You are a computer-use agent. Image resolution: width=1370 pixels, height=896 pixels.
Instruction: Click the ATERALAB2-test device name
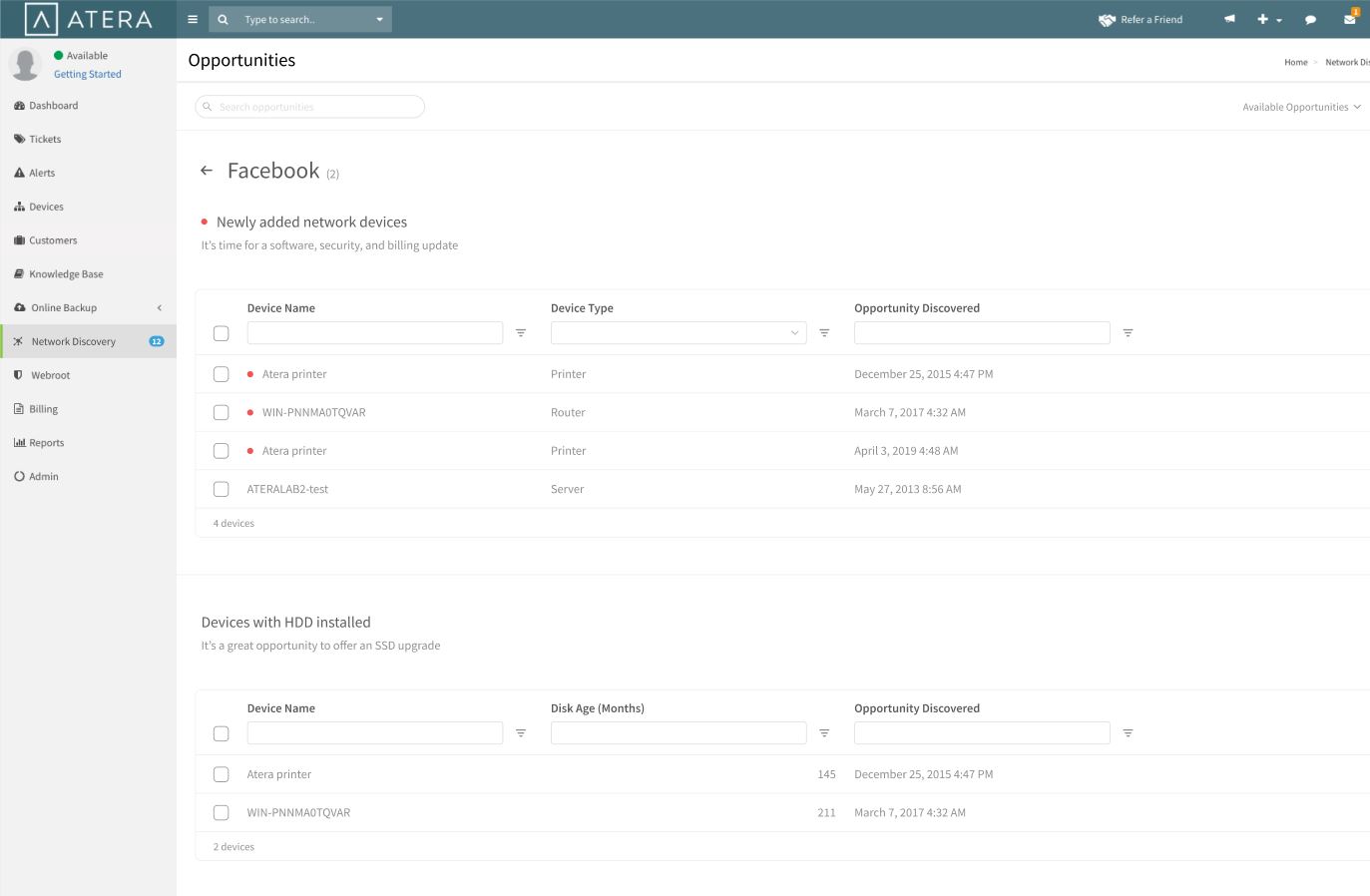point(287,489)
